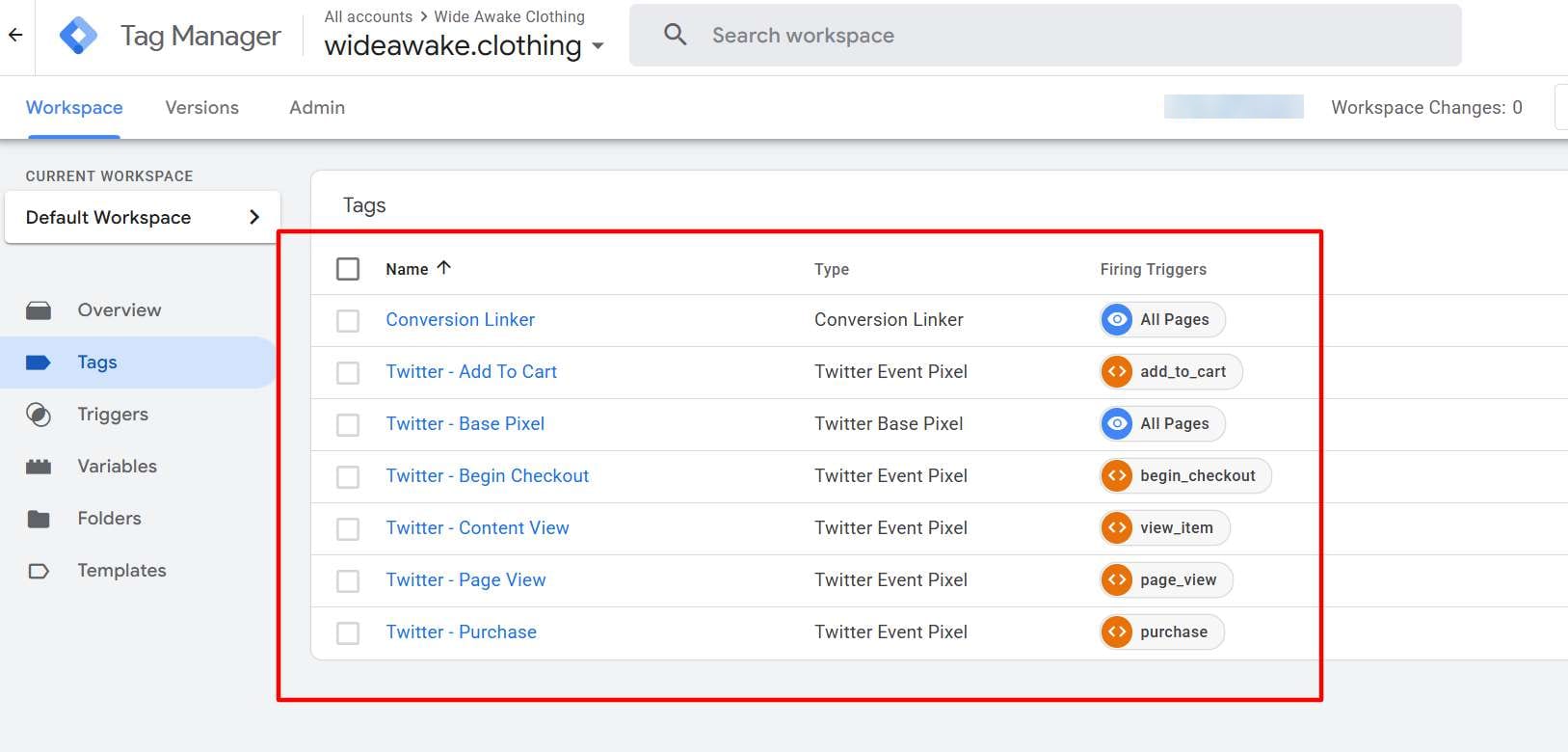
Task: Open the Conversion Linker tag link
Action: tap(461, 319)
